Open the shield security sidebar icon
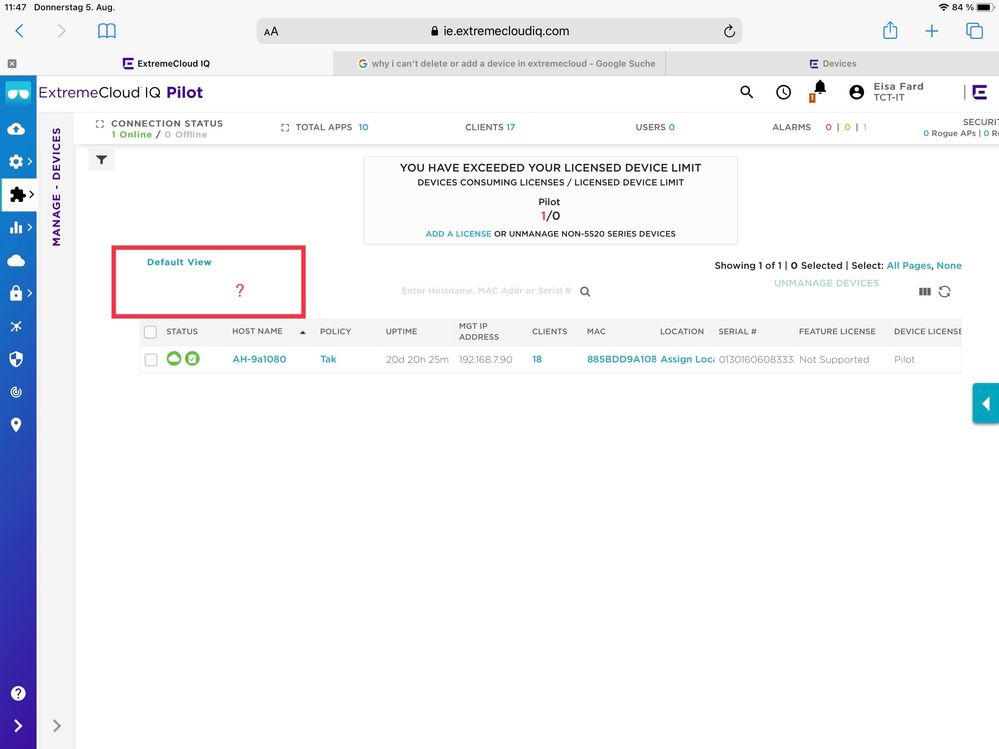This screenshot has width=999, height=749. click(17, 359)
